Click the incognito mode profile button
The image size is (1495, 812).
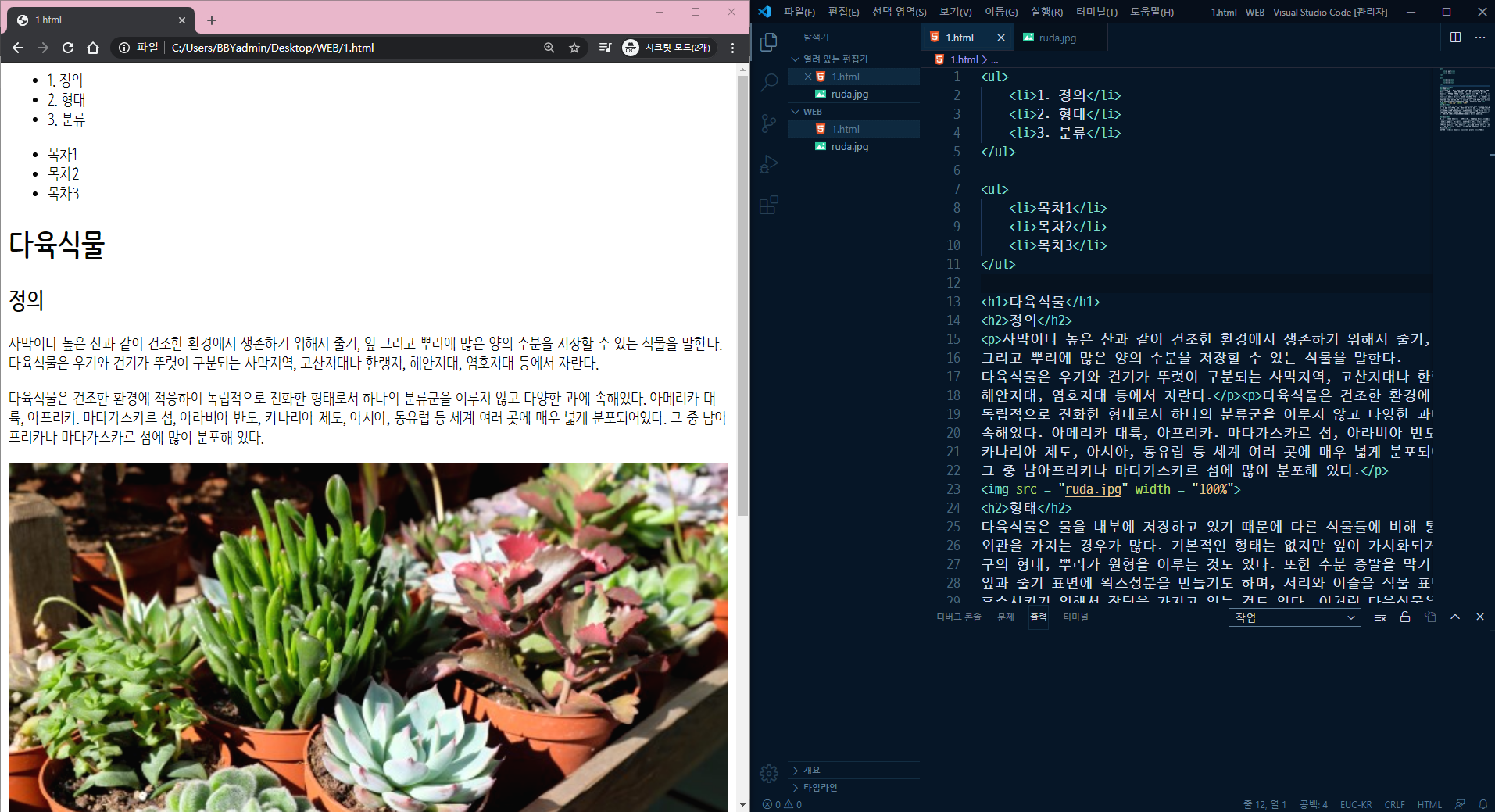(667, 48)
